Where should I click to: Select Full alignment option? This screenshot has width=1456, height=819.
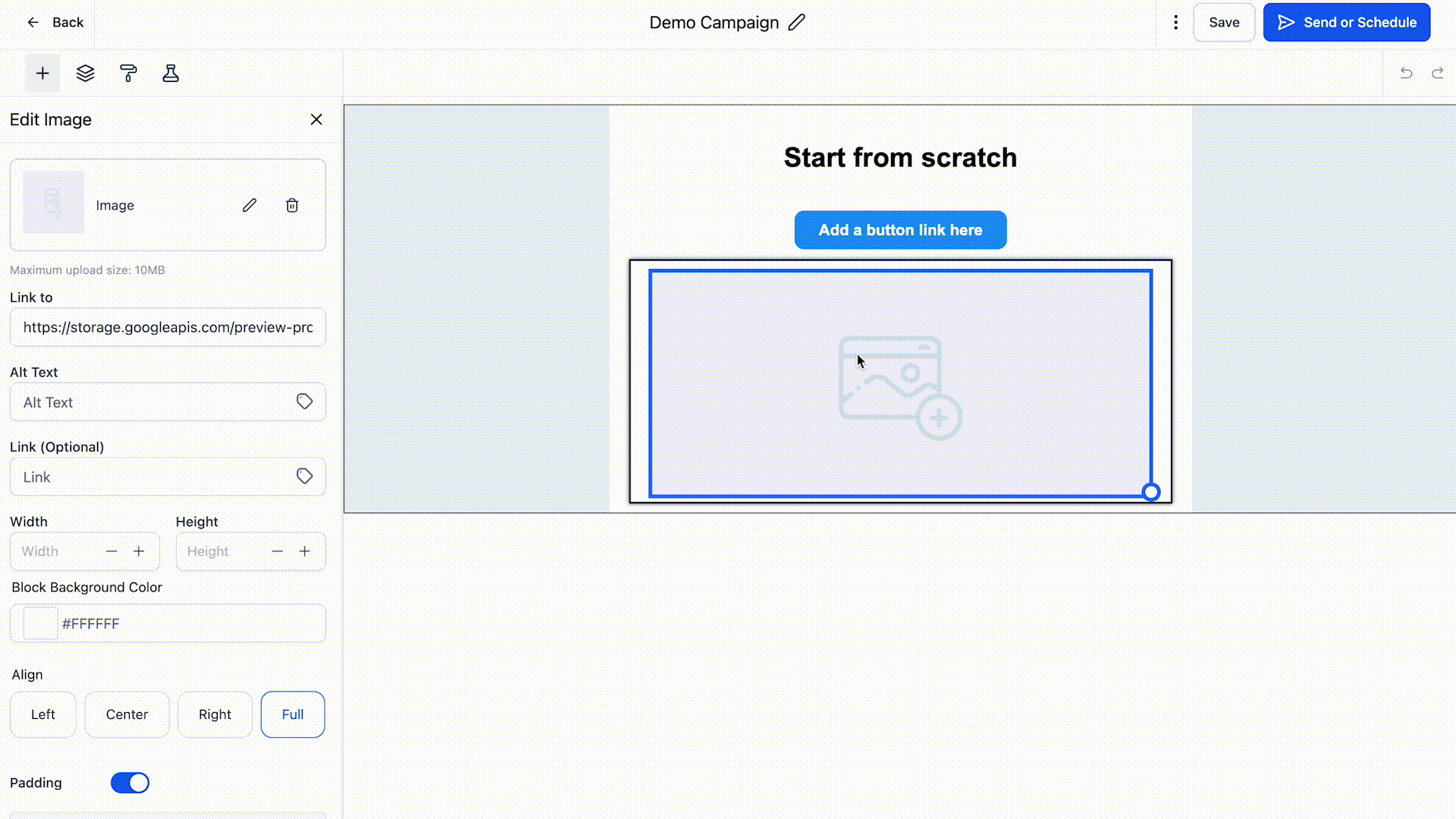293,714
